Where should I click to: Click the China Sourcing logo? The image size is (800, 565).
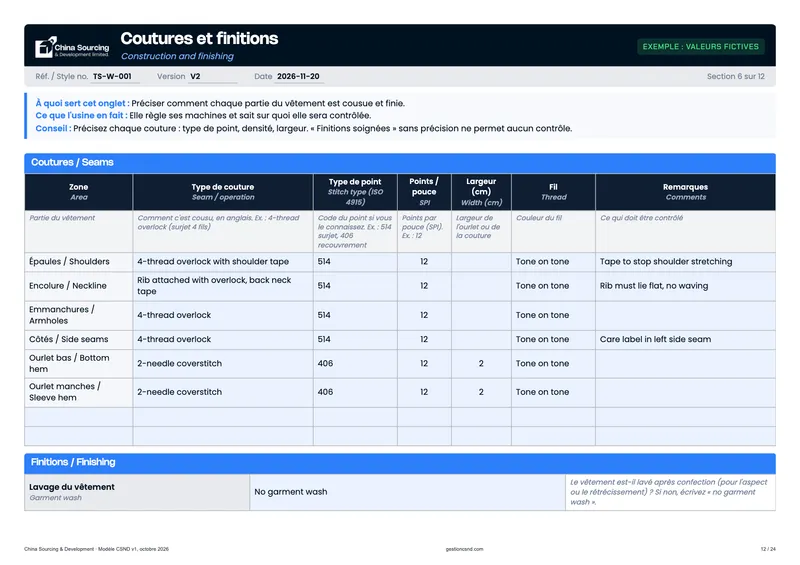coord(72,47)
